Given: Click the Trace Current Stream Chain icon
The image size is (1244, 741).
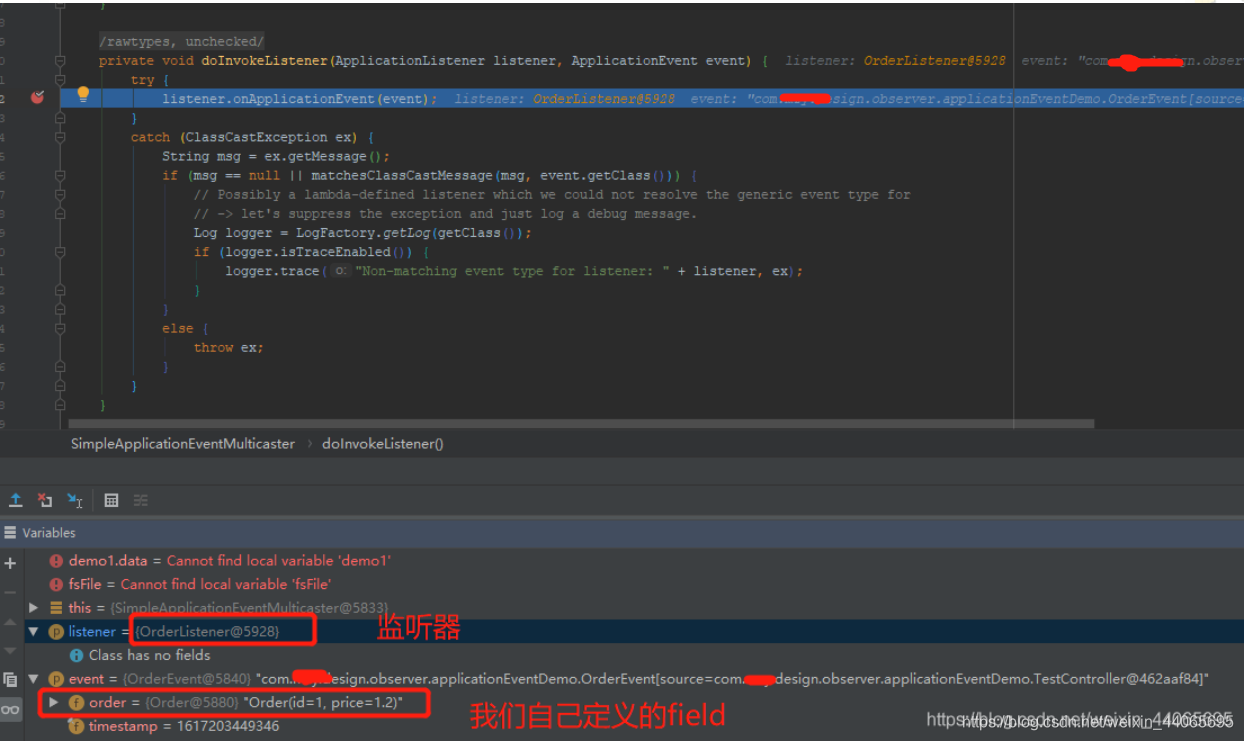Looking at the screenshot, I should point(141,500).
